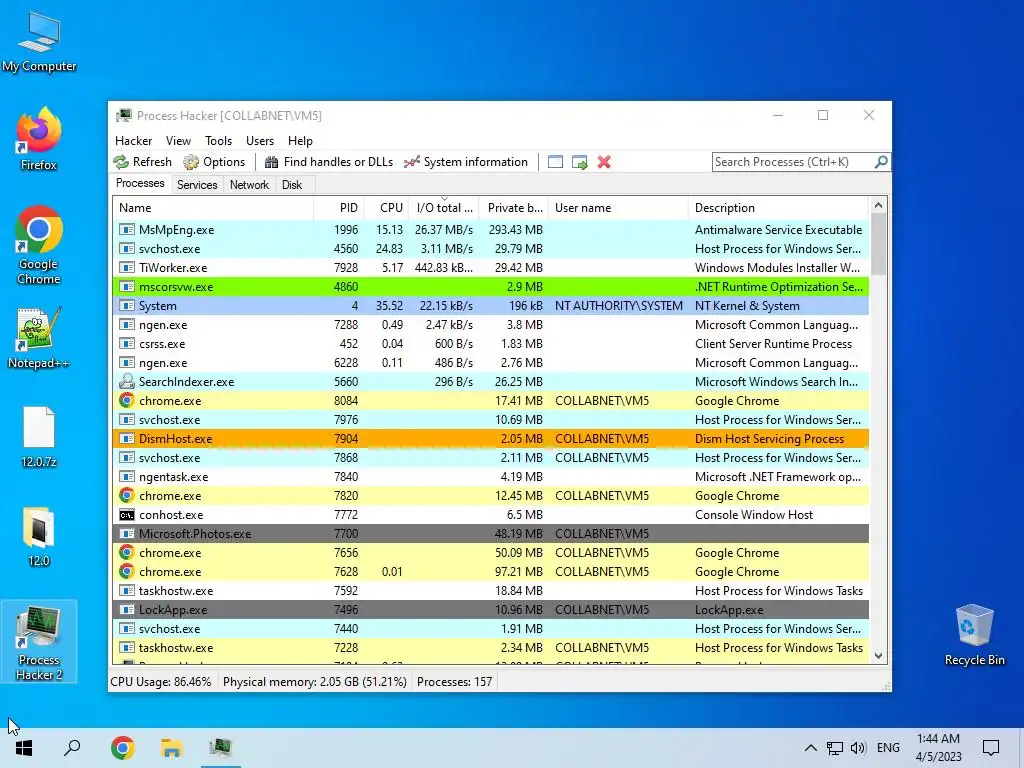Image resolution: width=1024 pixels, height=768 pixels.
Task: Select the svchost.exe row with PID 7440
Action: (490, 629)
